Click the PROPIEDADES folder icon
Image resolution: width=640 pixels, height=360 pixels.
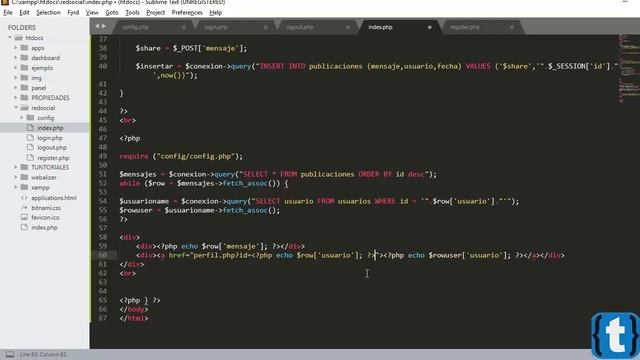tap(24, 98)
